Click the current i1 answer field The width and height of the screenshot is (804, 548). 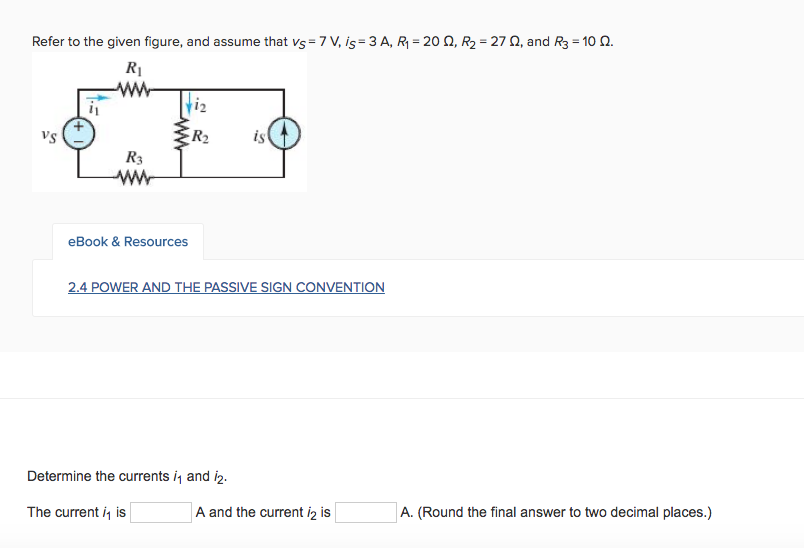pyautogui.click(x=161, y=513)
